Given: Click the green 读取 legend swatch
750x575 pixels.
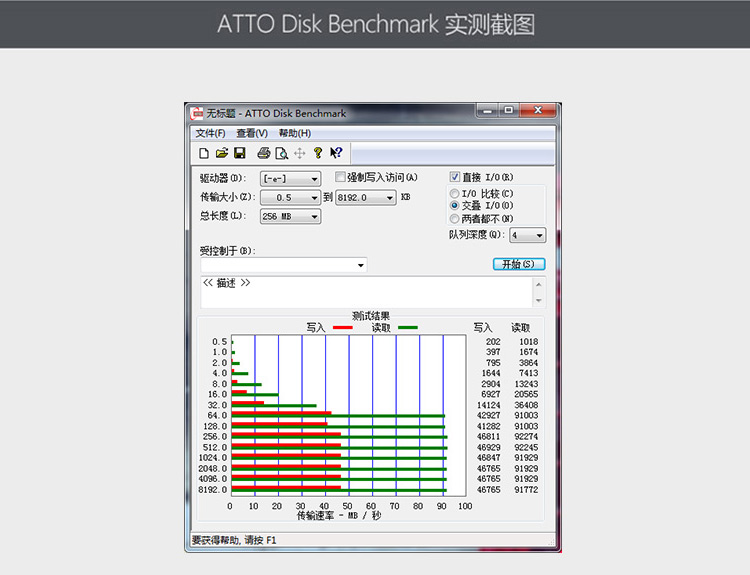Looking at the screenshot, I should click(408, 328).
